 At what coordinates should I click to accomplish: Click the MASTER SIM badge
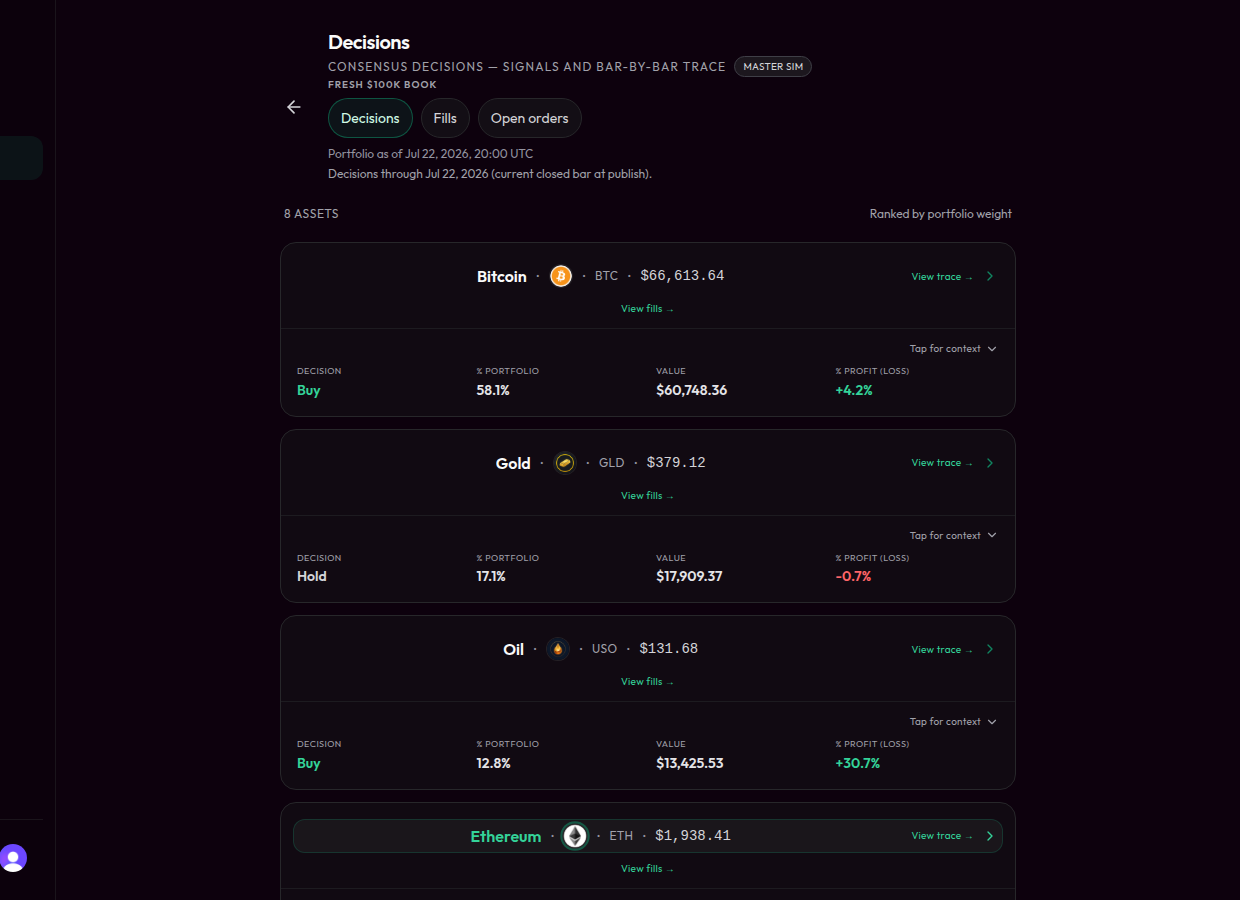773,67
